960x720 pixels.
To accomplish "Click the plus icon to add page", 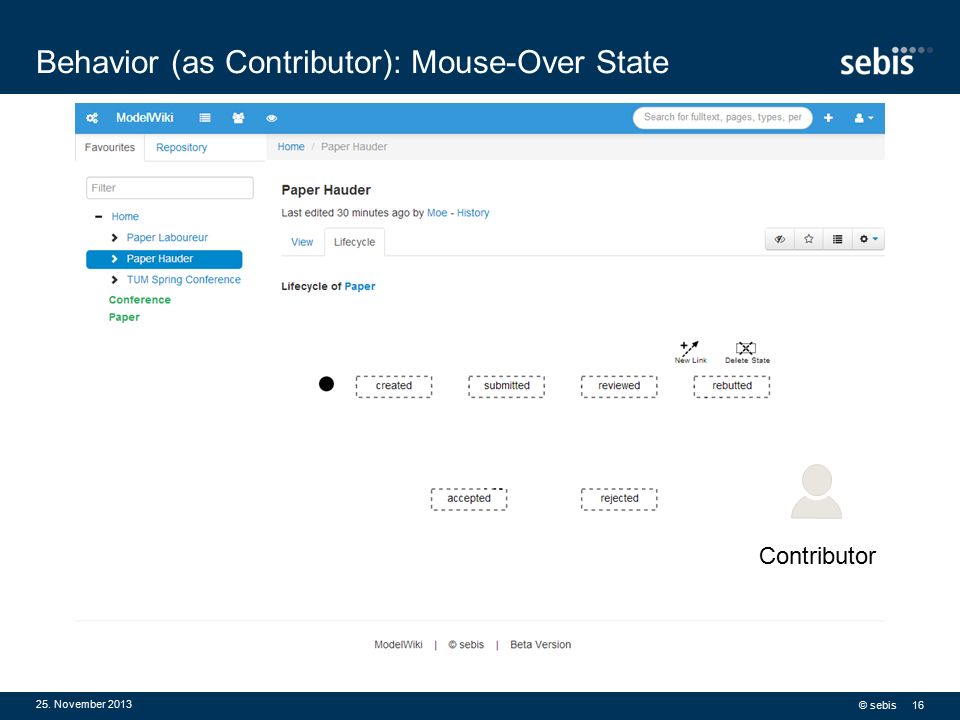I will [x=828, y=118].
